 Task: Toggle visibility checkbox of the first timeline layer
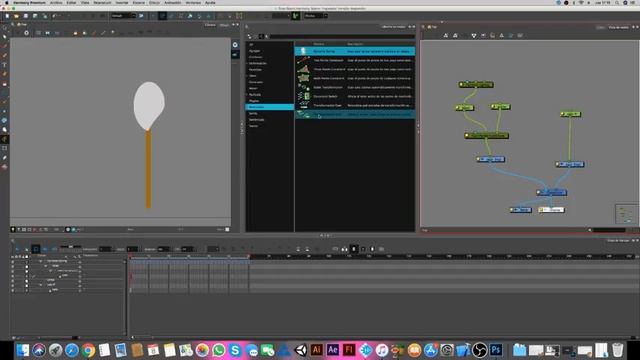13,261
